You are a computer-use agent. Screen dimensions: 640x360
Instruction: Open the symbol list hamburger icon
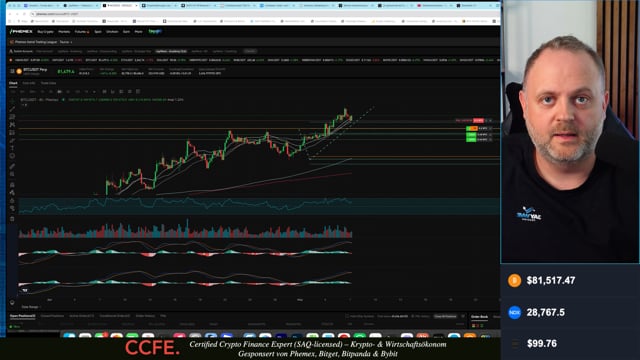(x=12, y=71)
